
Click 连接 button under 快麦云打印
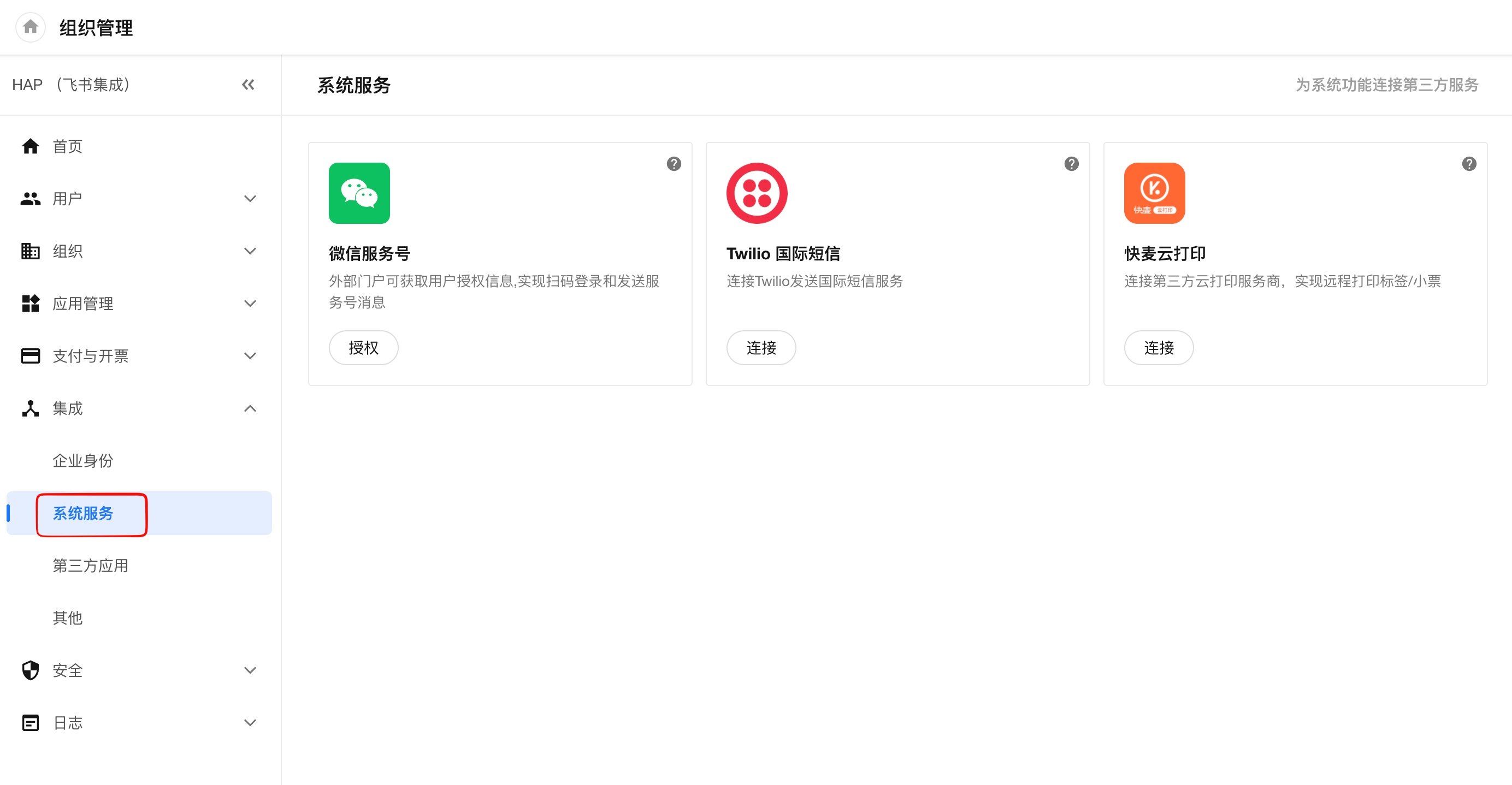coord(1158,348)
